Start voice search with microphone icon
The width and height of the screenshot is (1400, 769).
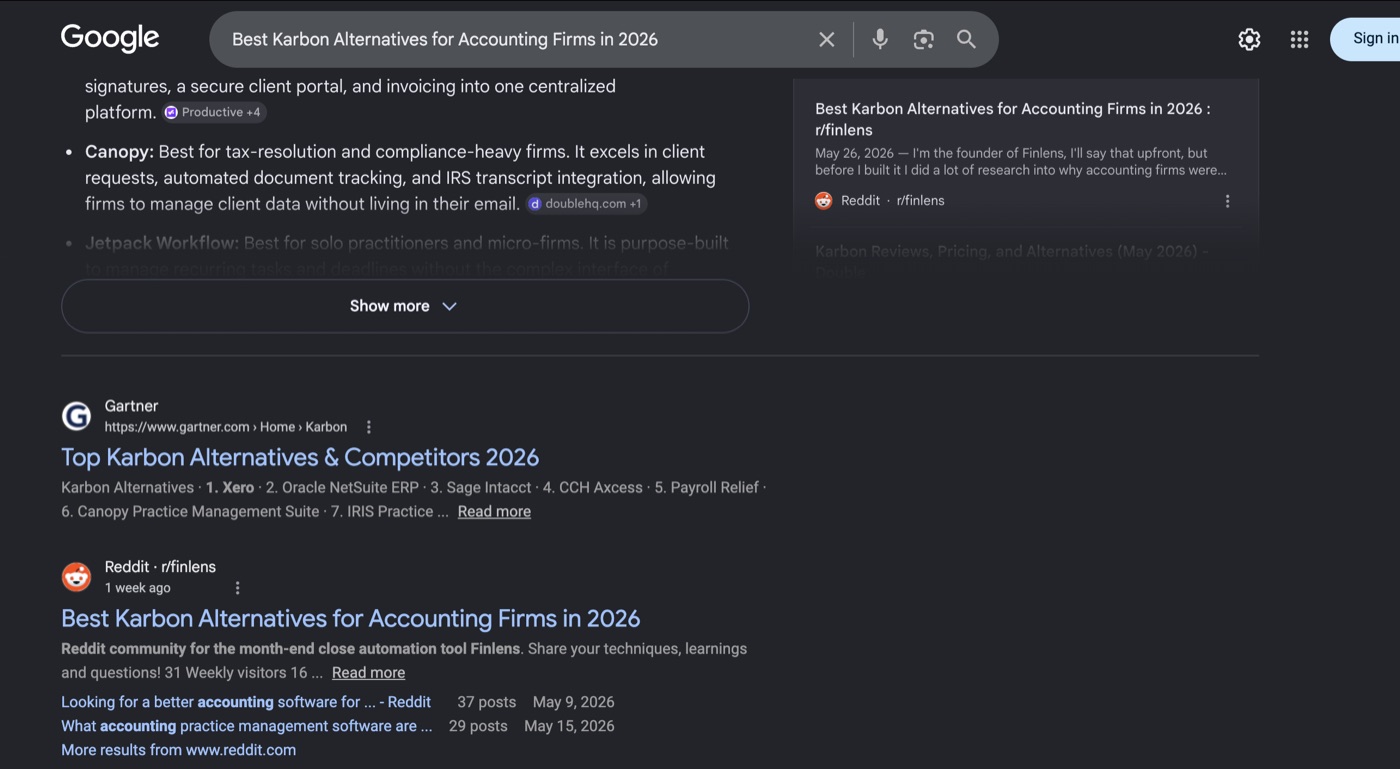click(880, 39)
